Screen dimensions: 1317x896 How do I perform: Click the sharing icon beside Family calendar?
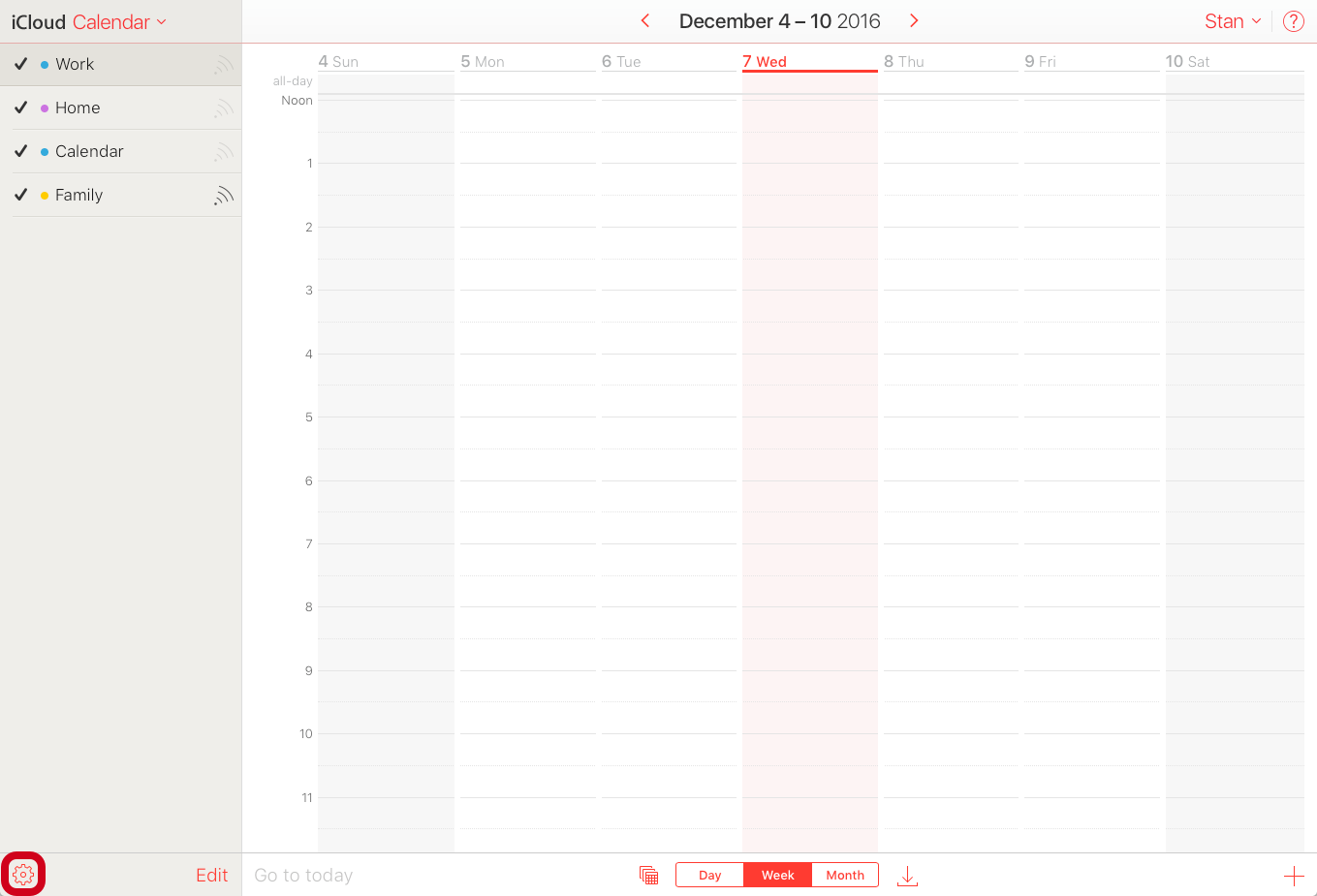pos(223,195)
